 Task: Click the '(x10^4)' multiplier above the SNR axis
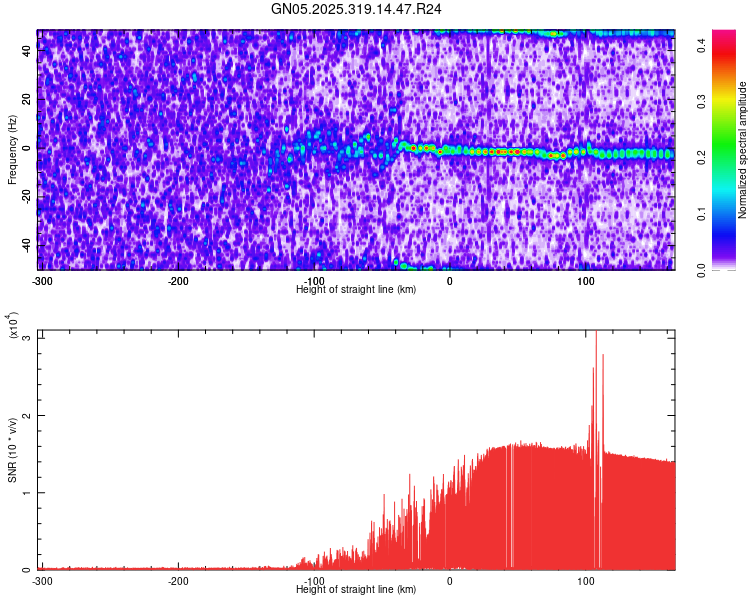pos(14,326)
